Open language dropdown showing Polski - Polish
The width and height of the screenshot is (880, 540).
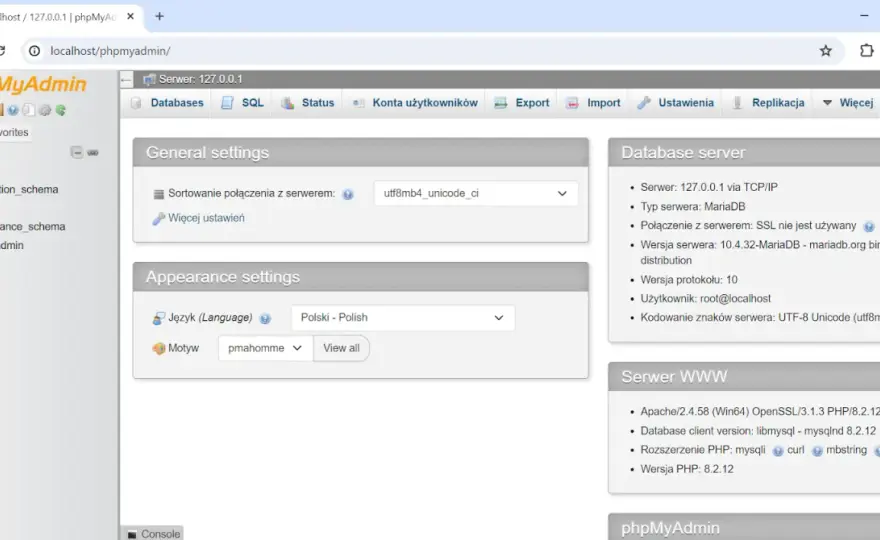(402, 317)
